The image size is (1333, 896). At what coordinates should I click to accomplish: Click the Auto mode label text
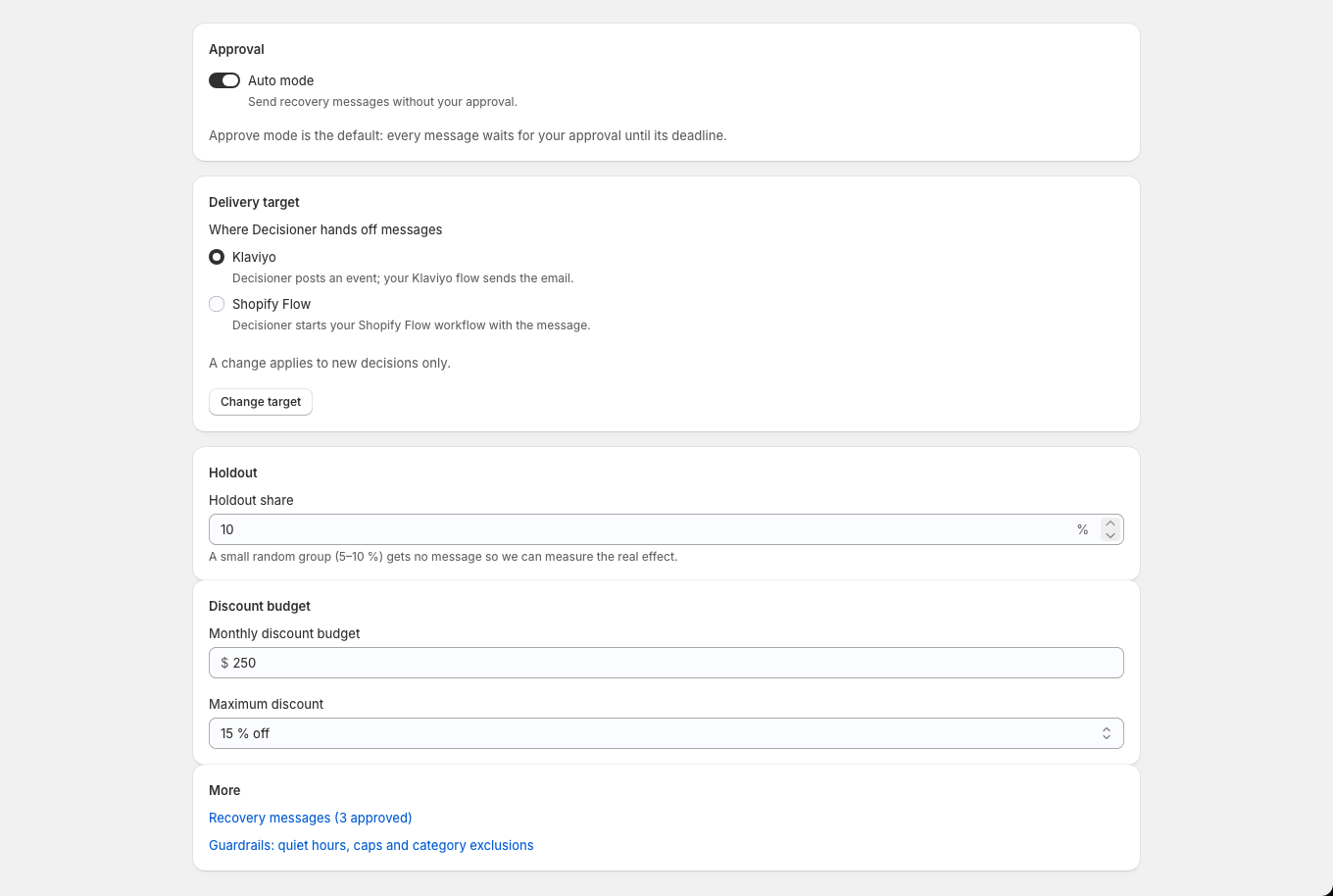(280, 80)
